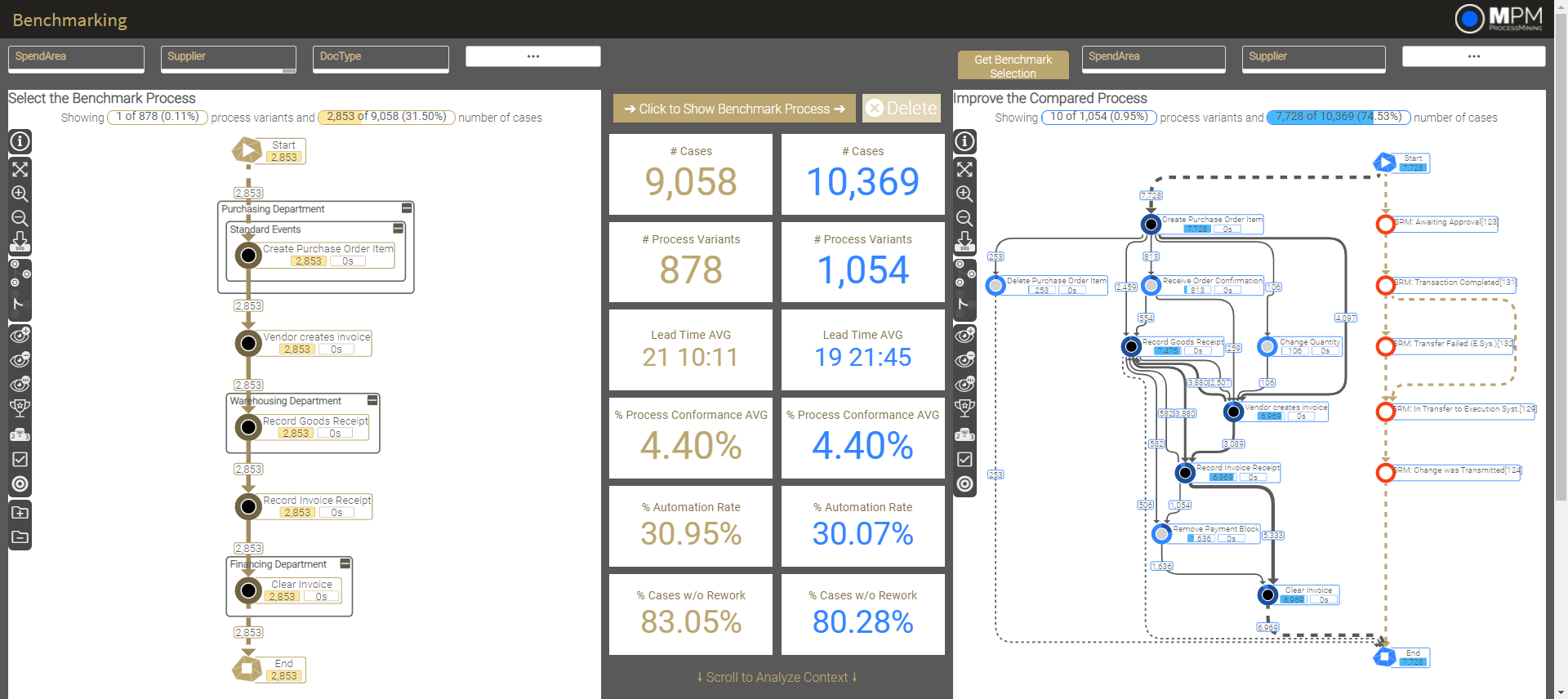Select branching layout icon in benchmark toolbar

(20, 274)
